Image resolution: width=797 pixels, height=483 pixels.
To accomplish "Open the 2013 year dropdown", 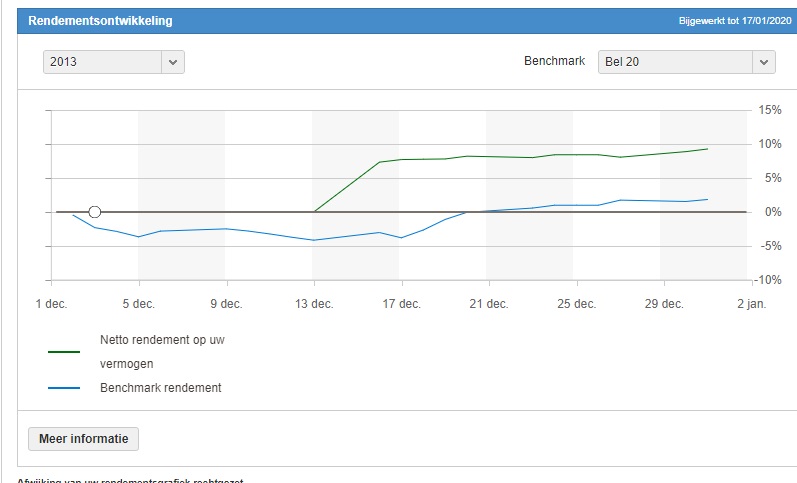I will [x=102, y=62].
